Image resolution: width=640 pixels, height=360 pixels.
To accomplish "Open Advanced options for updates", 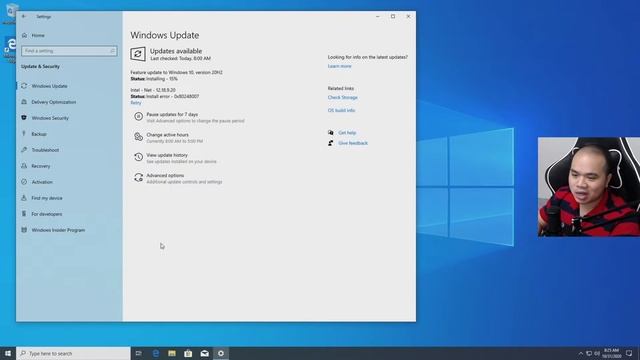I will point(165,176).
